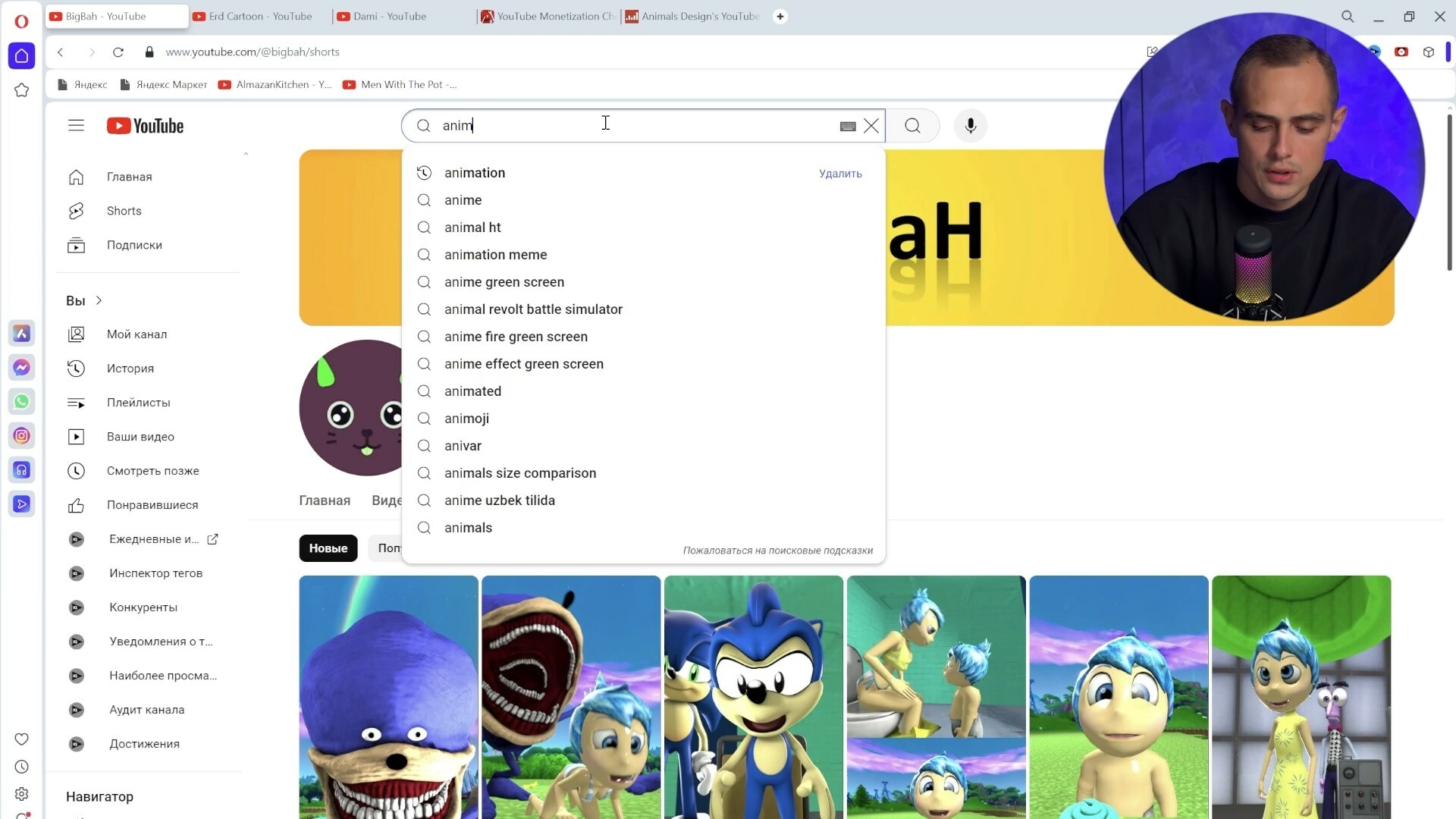Open Opera bookmarks star icon
The width and height of the screenshot is (1456, 819).
coord(21,90)
